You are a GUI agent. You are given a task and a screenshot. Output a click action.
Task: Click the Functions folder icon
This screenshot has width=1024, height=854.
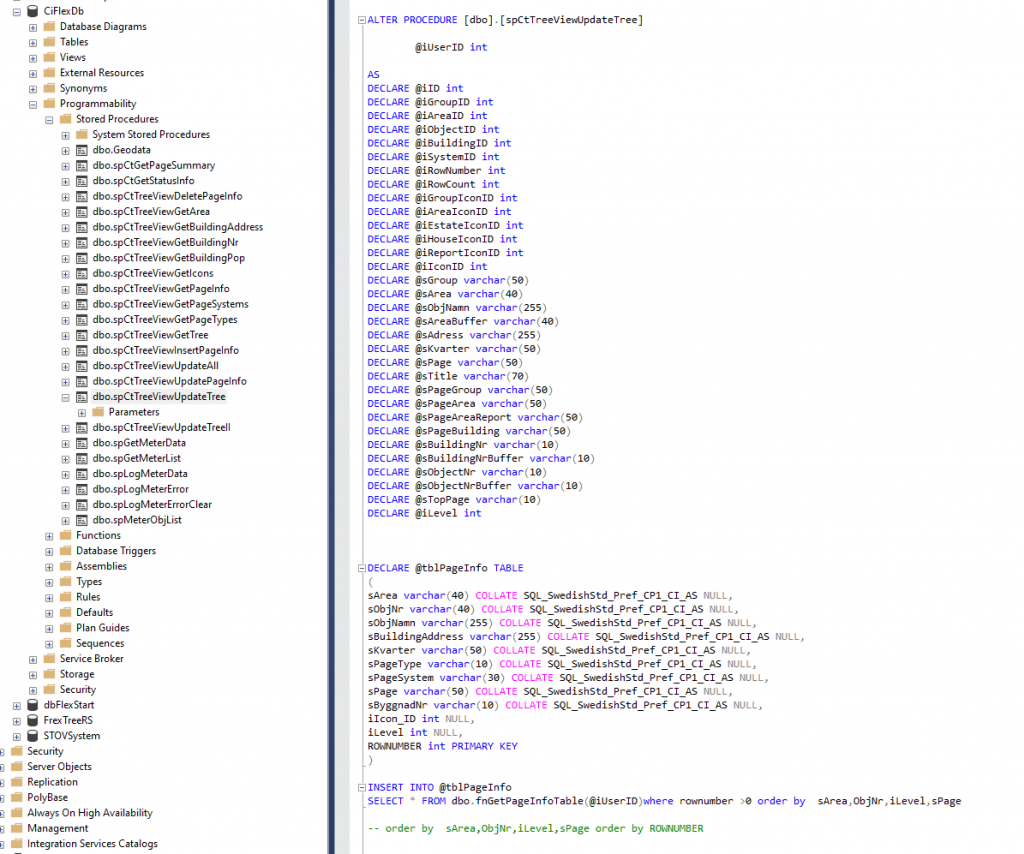(x=65, y=535)
